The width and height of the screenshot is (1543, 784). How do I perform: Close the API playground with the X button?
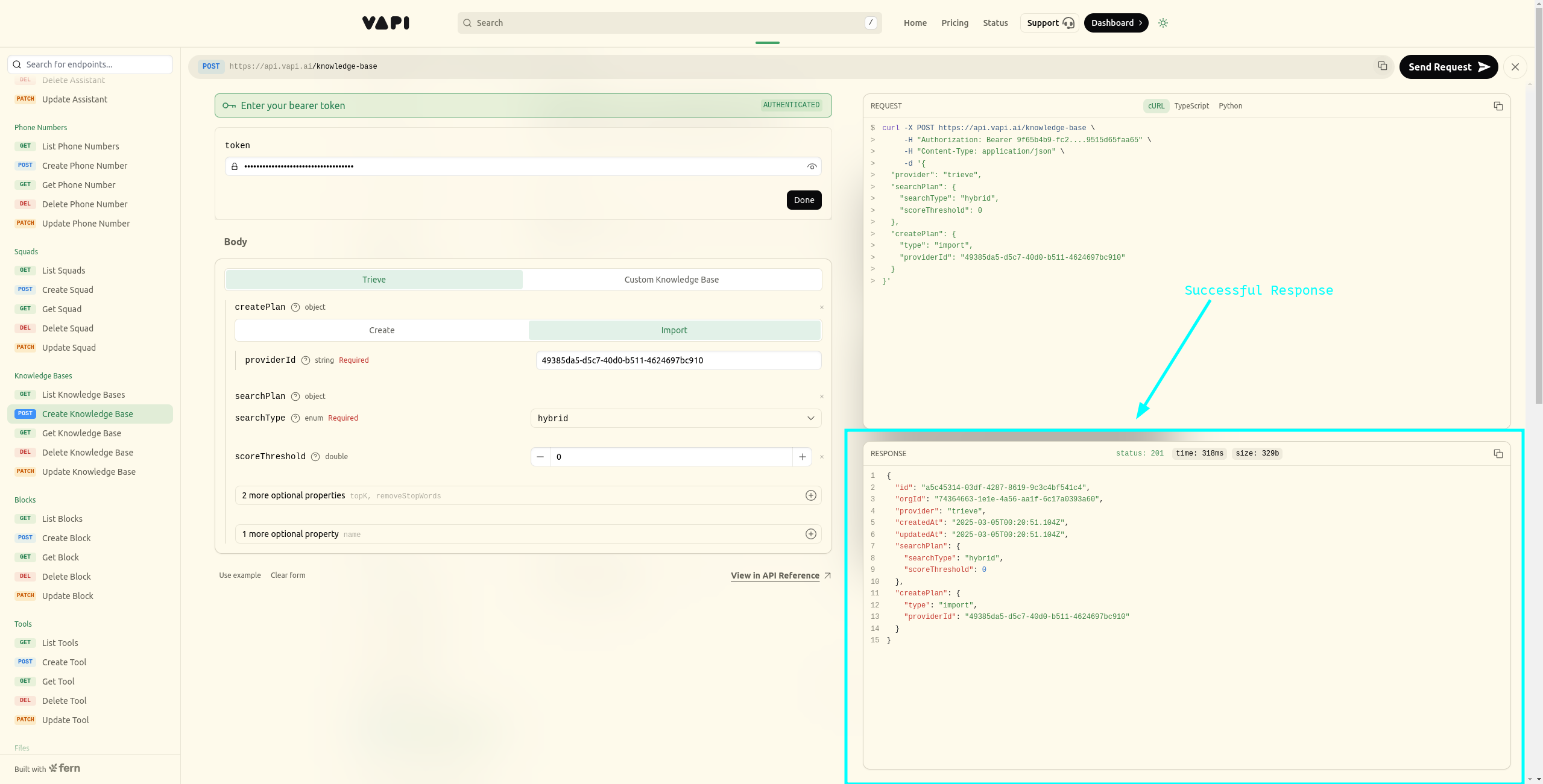1515,67
